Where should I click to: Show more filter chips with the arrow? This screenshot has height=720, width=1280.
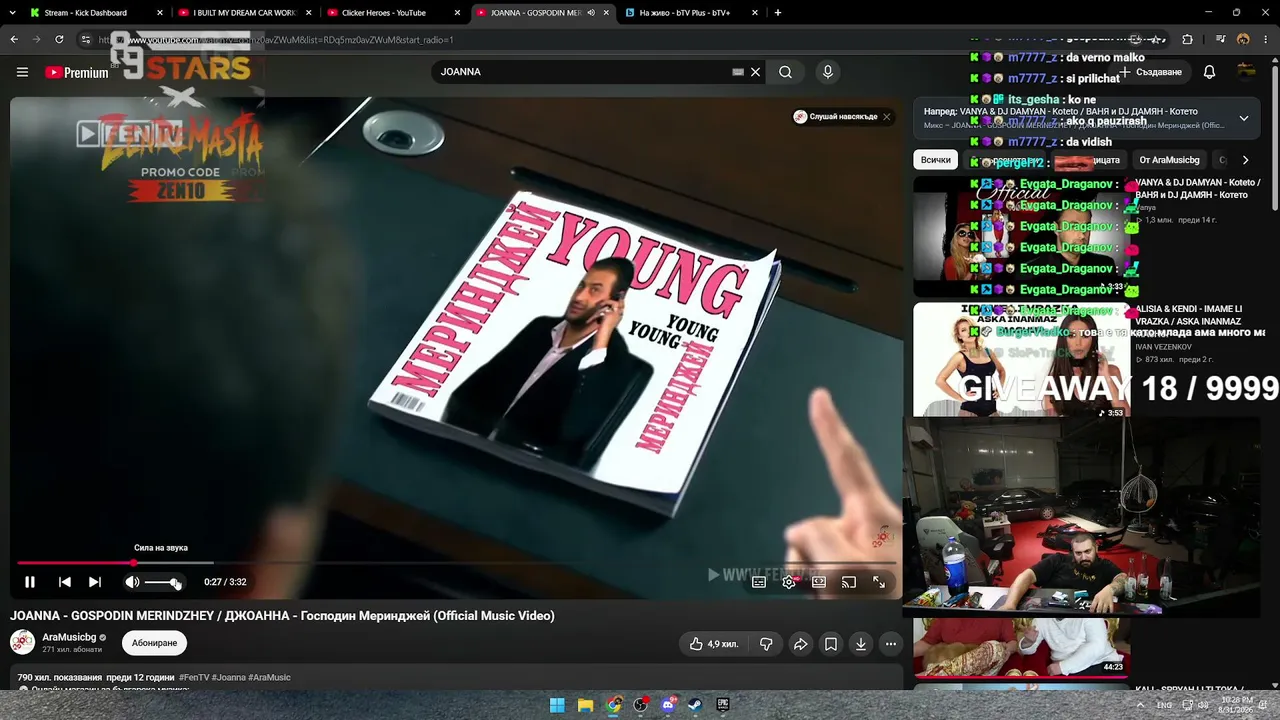tap(1245, 160)
